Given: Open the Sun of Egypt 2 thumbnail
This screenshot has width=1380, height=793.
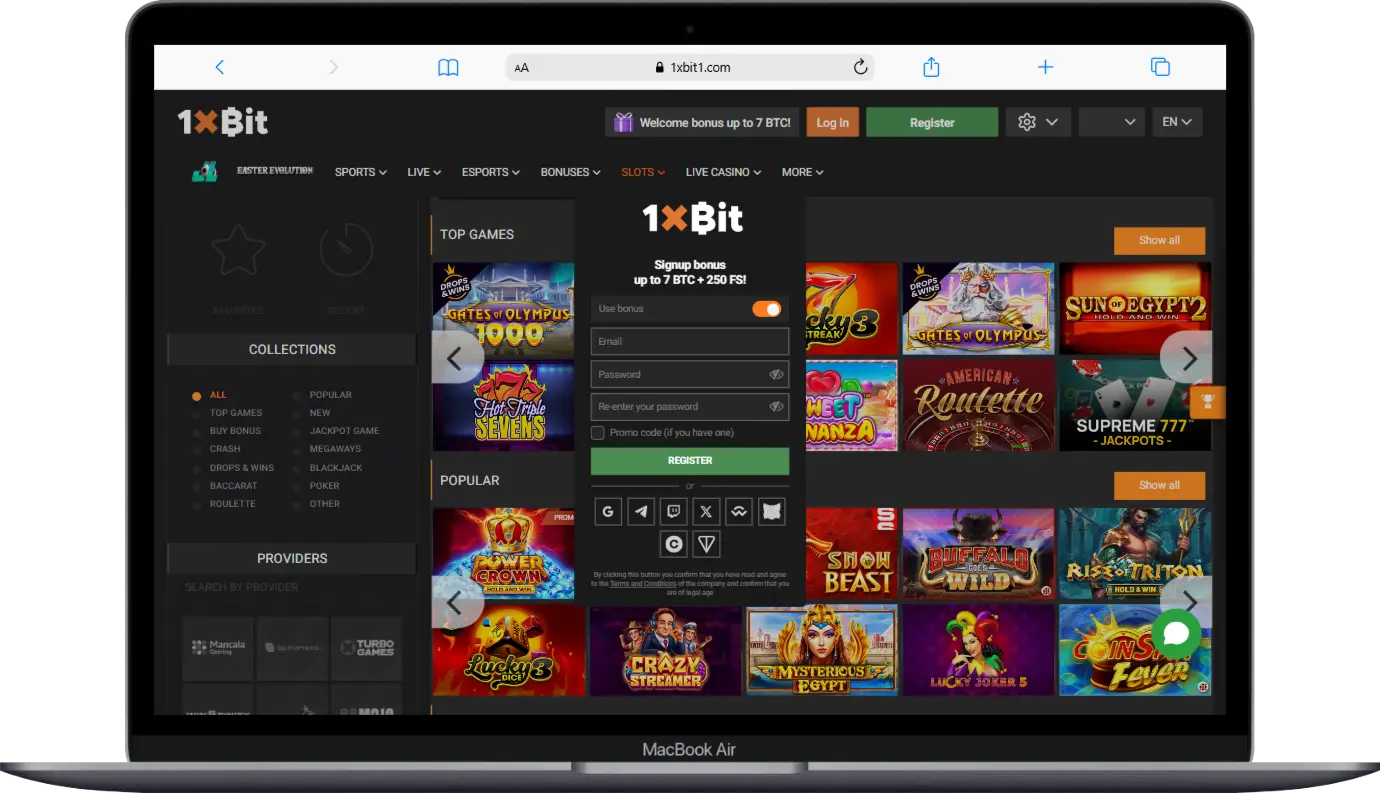Looking at the screenshot, I should click(x=1135, y=308).
